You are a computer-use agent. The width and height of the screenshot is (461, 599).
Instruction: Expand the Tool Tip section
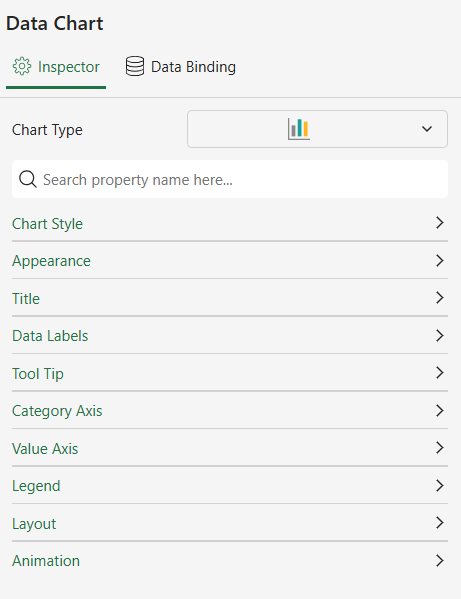tap(230, 373)
